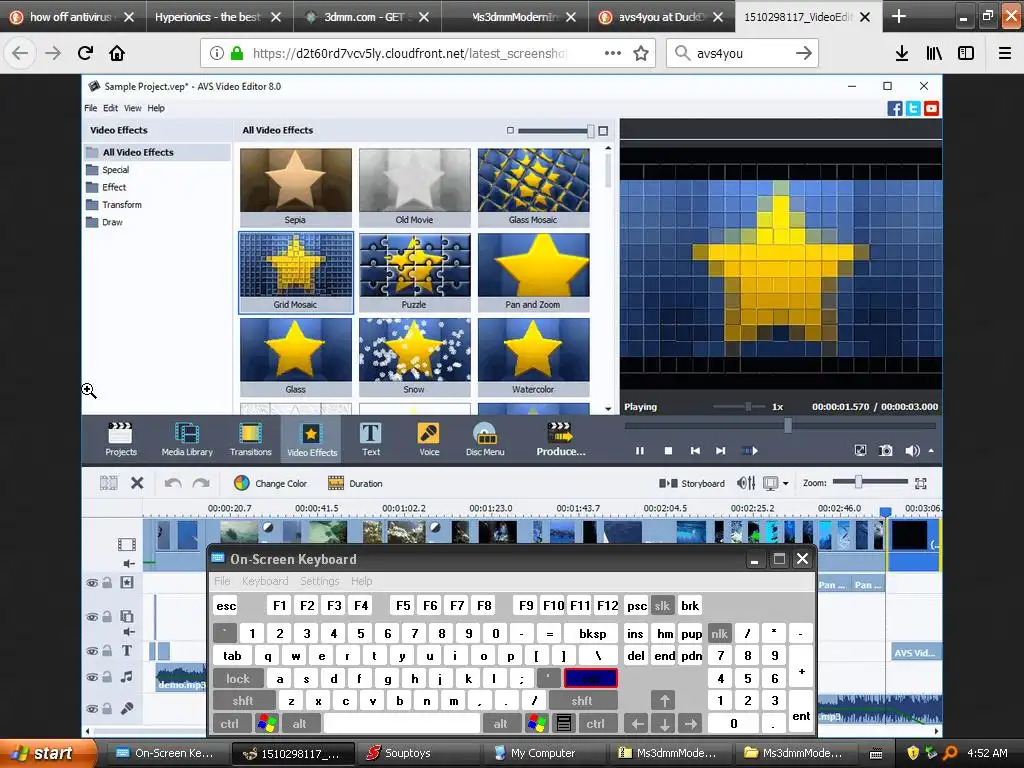Click the zoom to fit timeline icon
The height and width of the screenshot is (768, 1024).
coord(921,483)
